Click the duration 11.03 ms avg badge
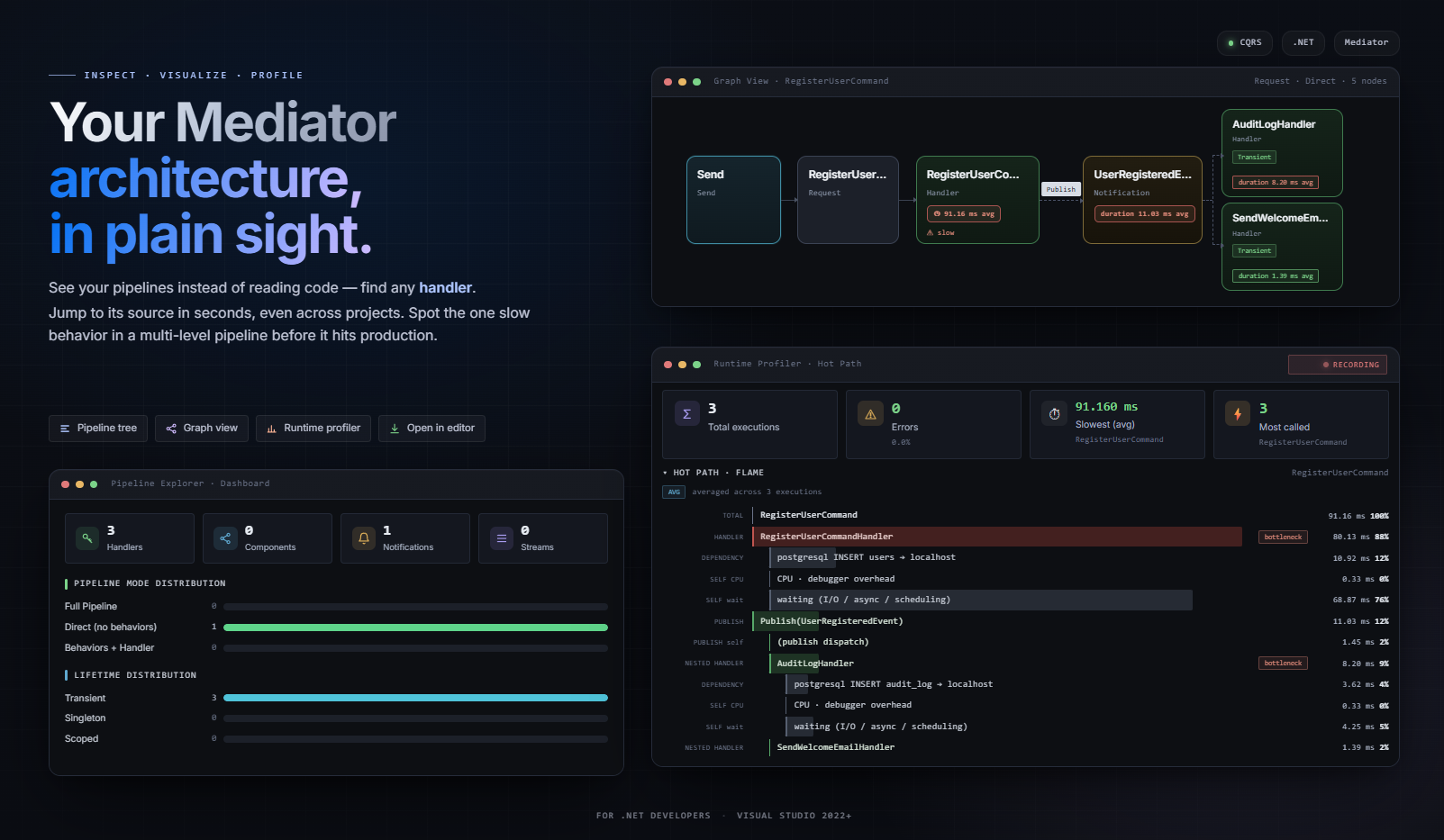This screenshot has width=1444, height=840. (x=1144, y=214)
